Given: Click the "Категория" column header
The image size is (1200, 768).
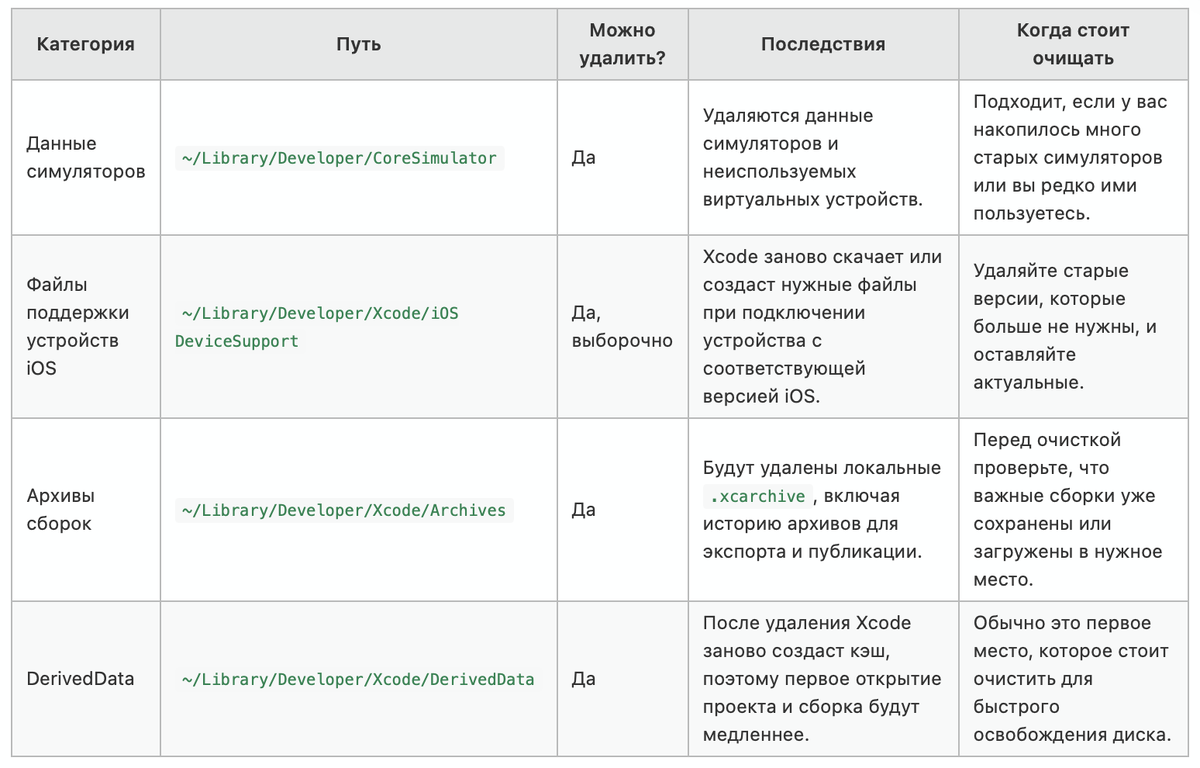Looking at the screenshot, I should [x=86, y=44].
